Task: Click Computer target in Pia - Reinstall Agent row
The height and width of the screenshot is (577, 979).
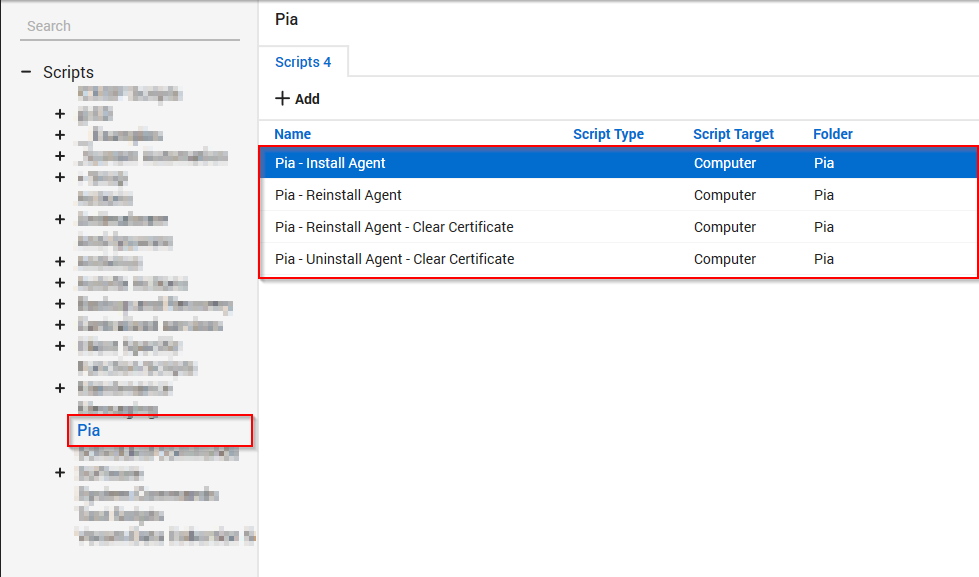Action: [x=725, y=195]
